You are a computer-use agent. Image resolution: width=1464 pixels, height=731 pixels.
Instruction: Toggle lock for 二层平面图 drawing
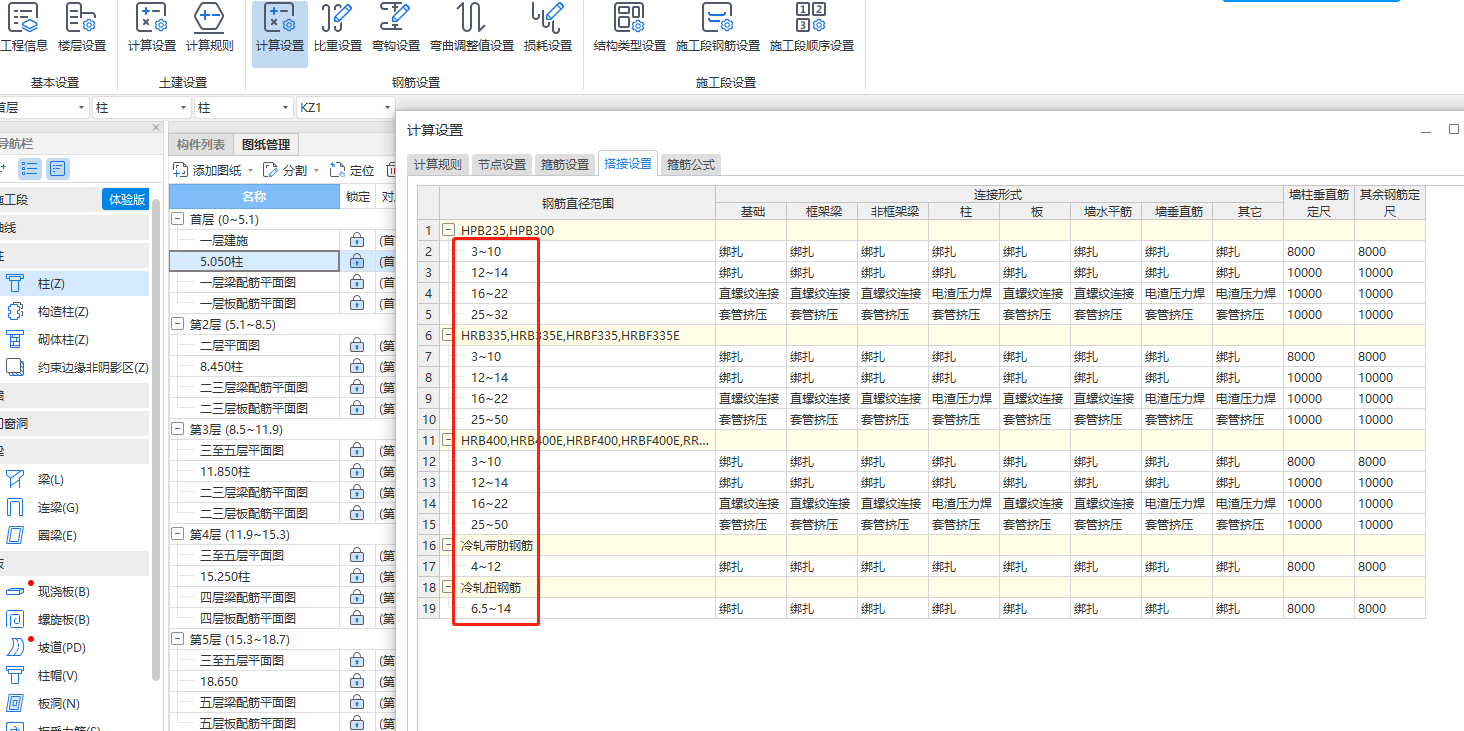click(357, 346)
